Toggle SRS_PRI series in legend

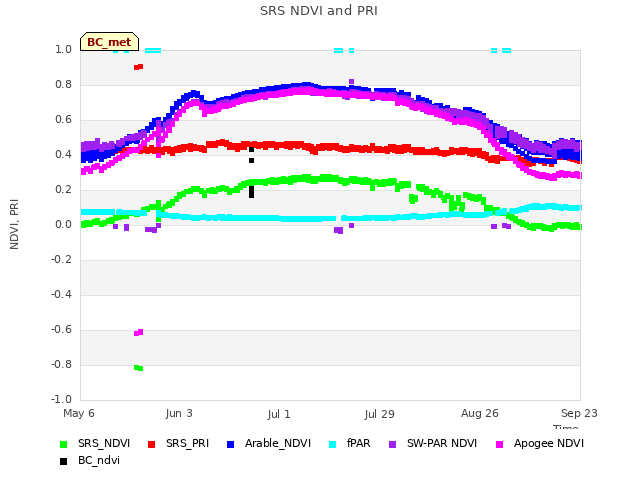click(178, 444)
